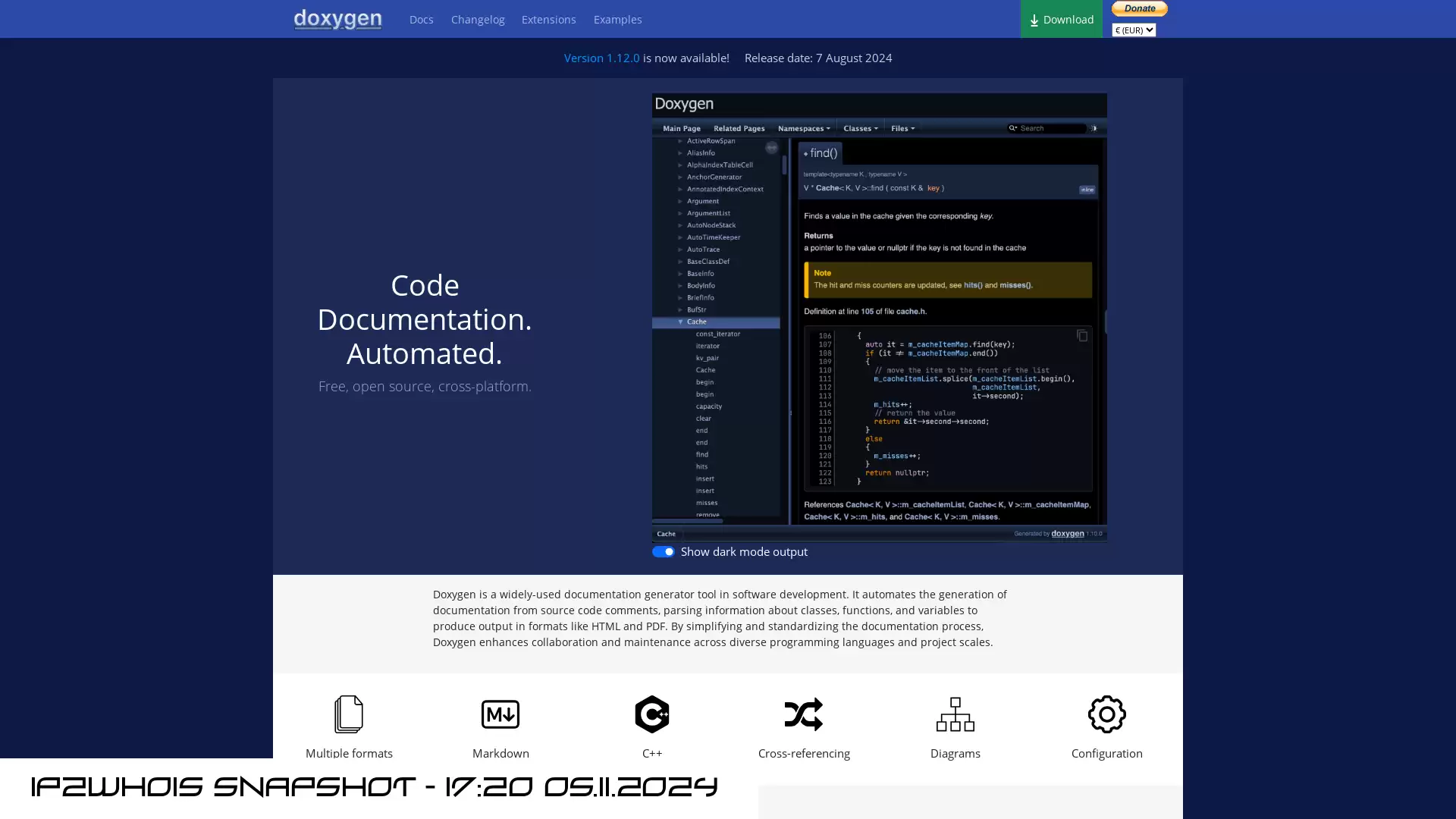Viewport: 1456px width, 819px height.
Task: Open the EUR currency dropdown
Action: [1134, 30]
